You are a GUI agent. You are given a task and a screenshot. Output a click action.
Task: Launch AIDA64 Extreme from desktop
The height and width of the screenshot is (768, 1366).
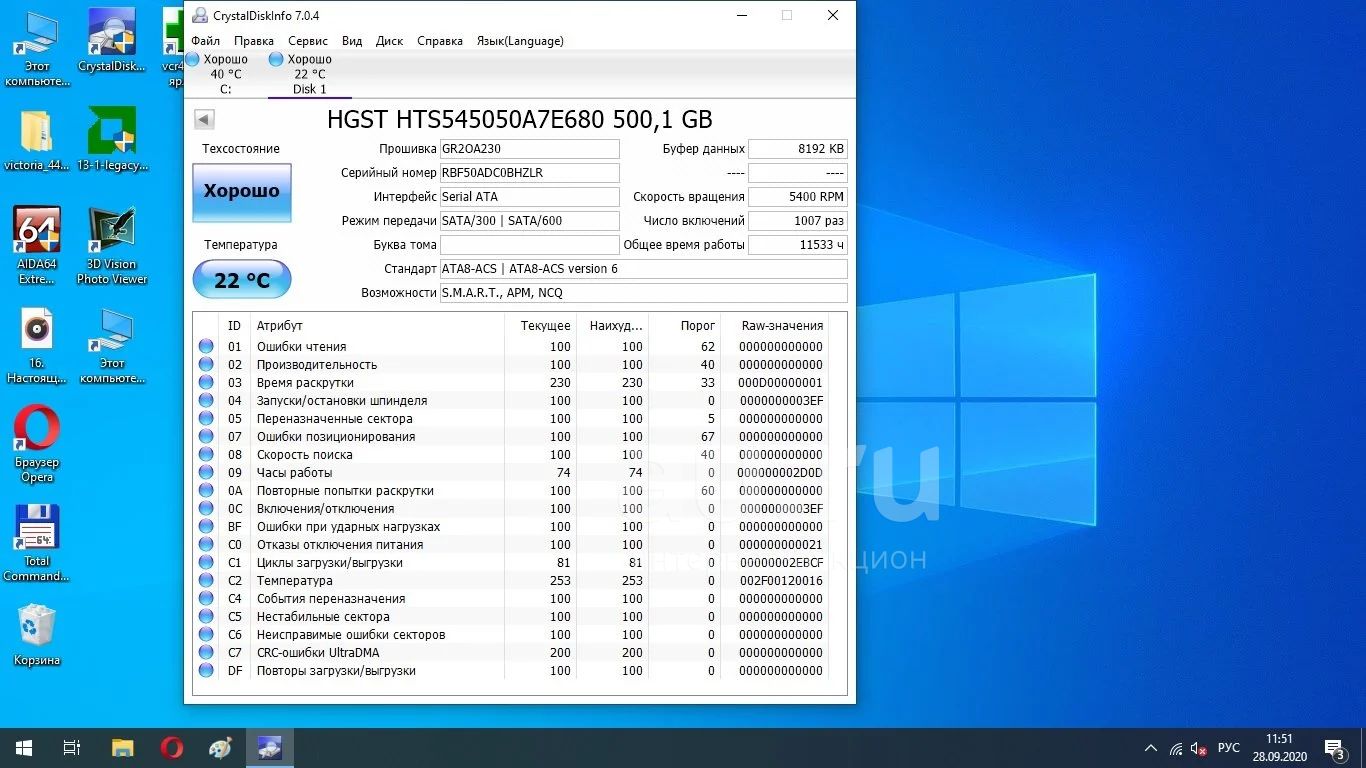click(x=37, y=245)
